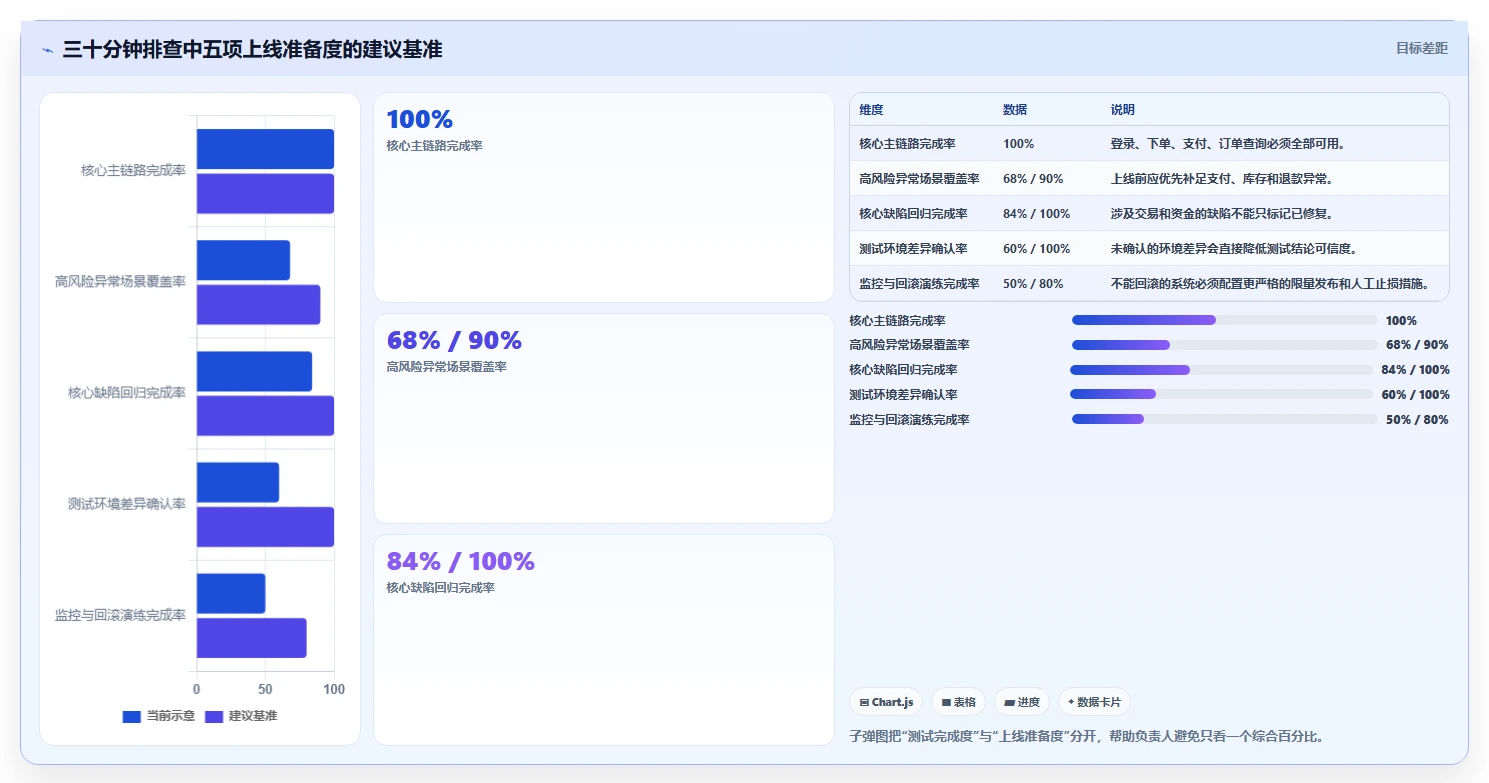Click the table cell 未确认的环境差异会直接降低测试结论可信度。
This screenshot has width=1489, height=783.
pos(1234,249)
